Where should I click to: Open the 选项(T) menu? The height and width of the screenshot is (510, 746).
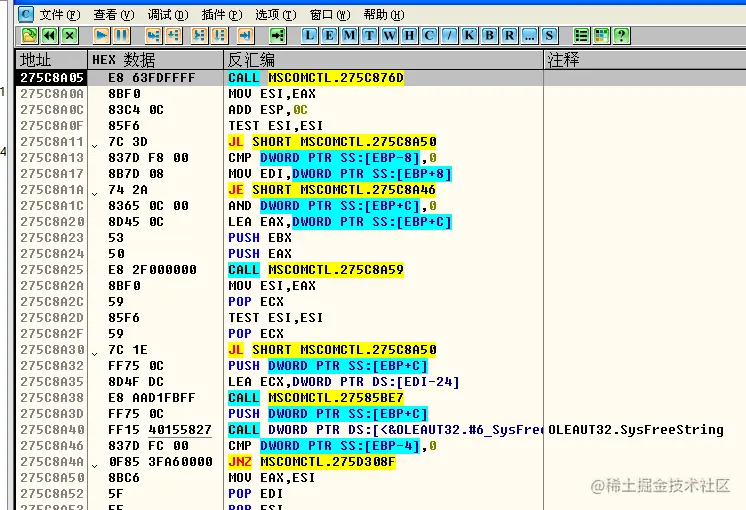(x=275, y=15)
